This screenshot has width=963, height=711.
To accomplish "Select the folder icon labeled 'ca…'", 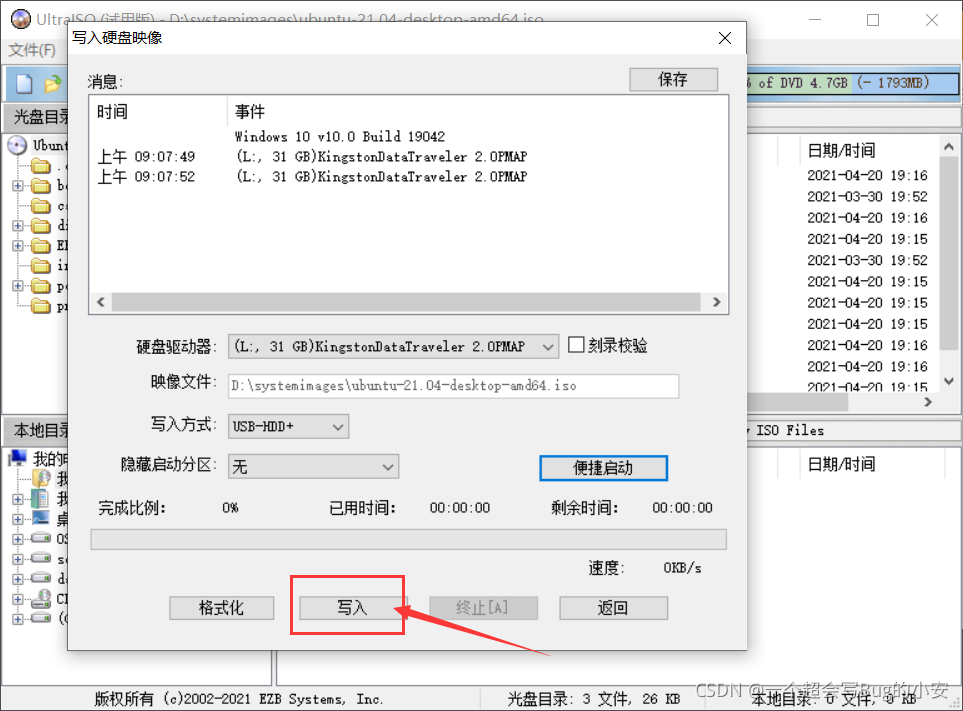I will pos(41,206).
